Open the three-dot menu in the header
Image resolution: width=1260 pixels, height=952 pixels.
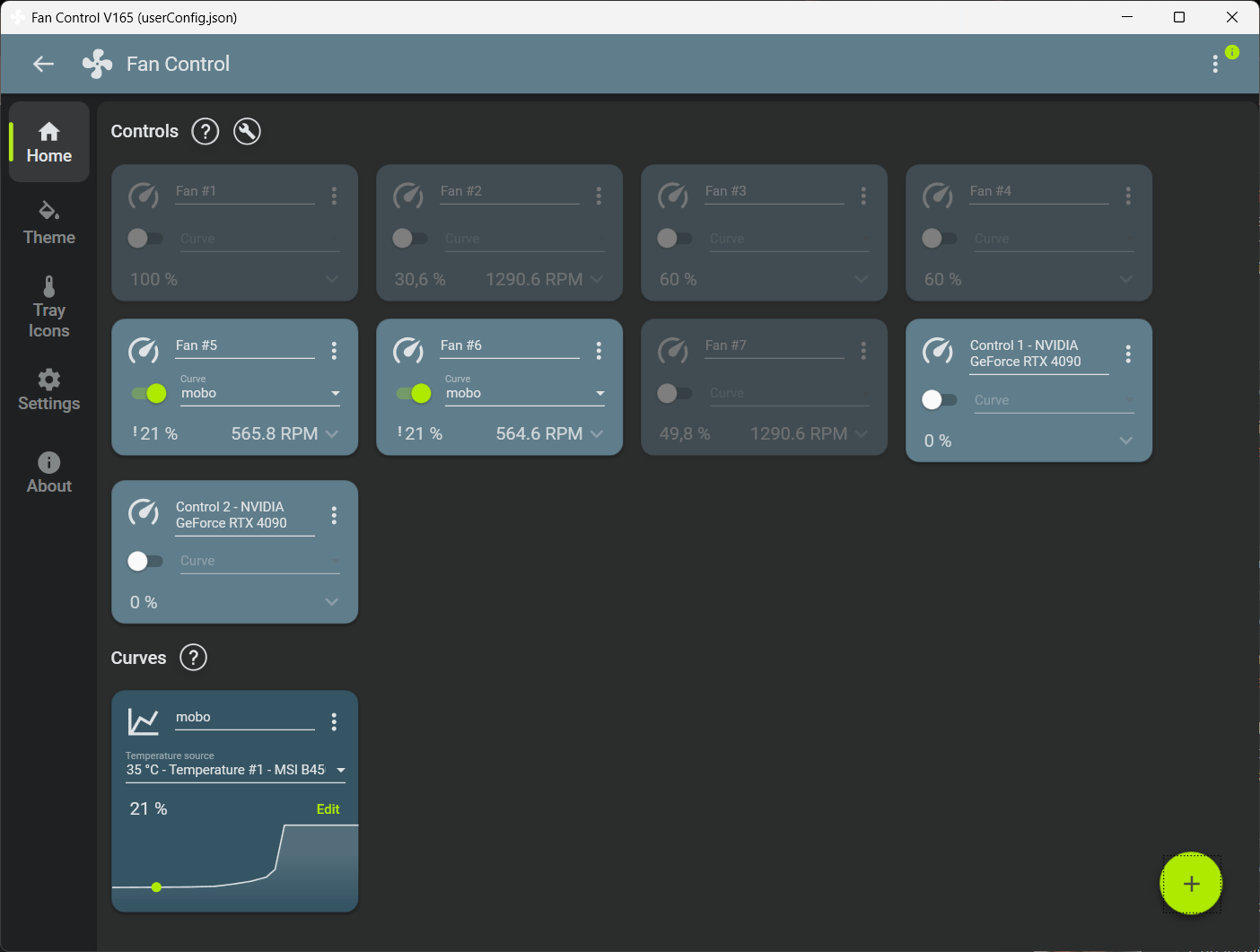pyautogui.click(x=1215, y=64)
